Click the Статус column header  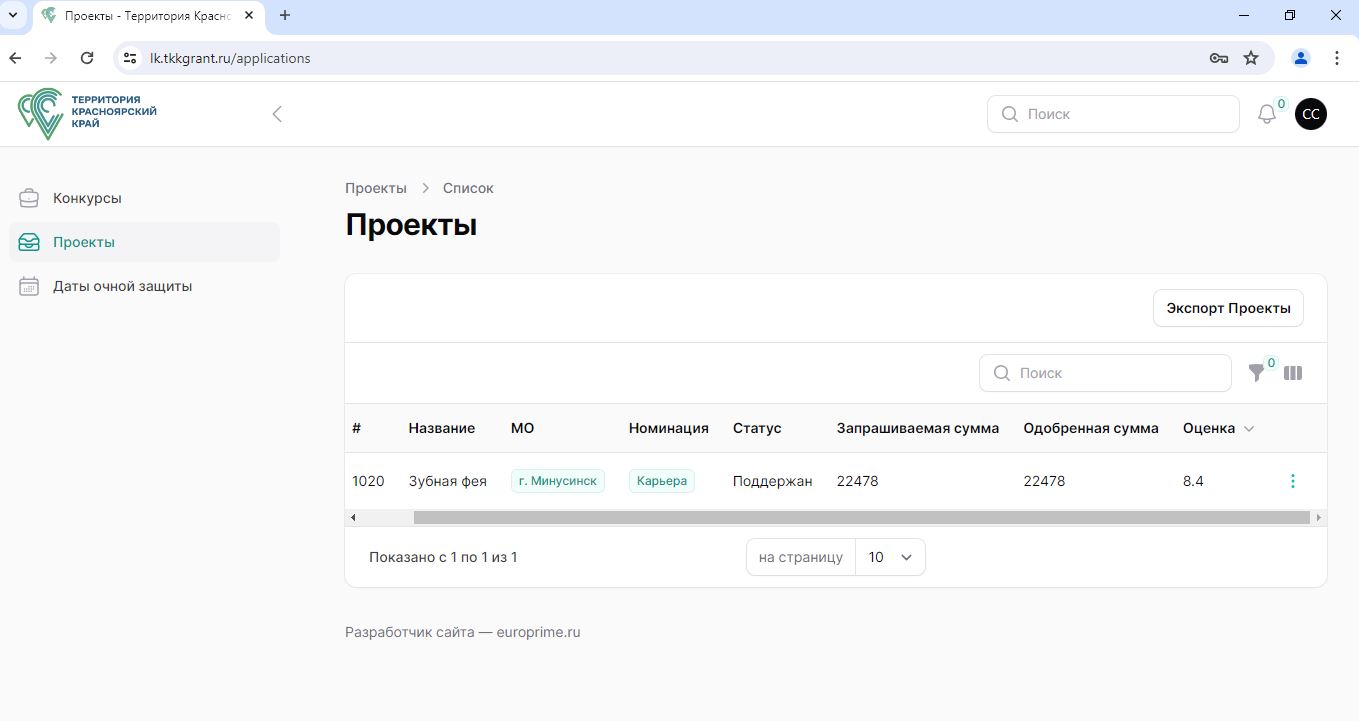(x=757, y=428)
